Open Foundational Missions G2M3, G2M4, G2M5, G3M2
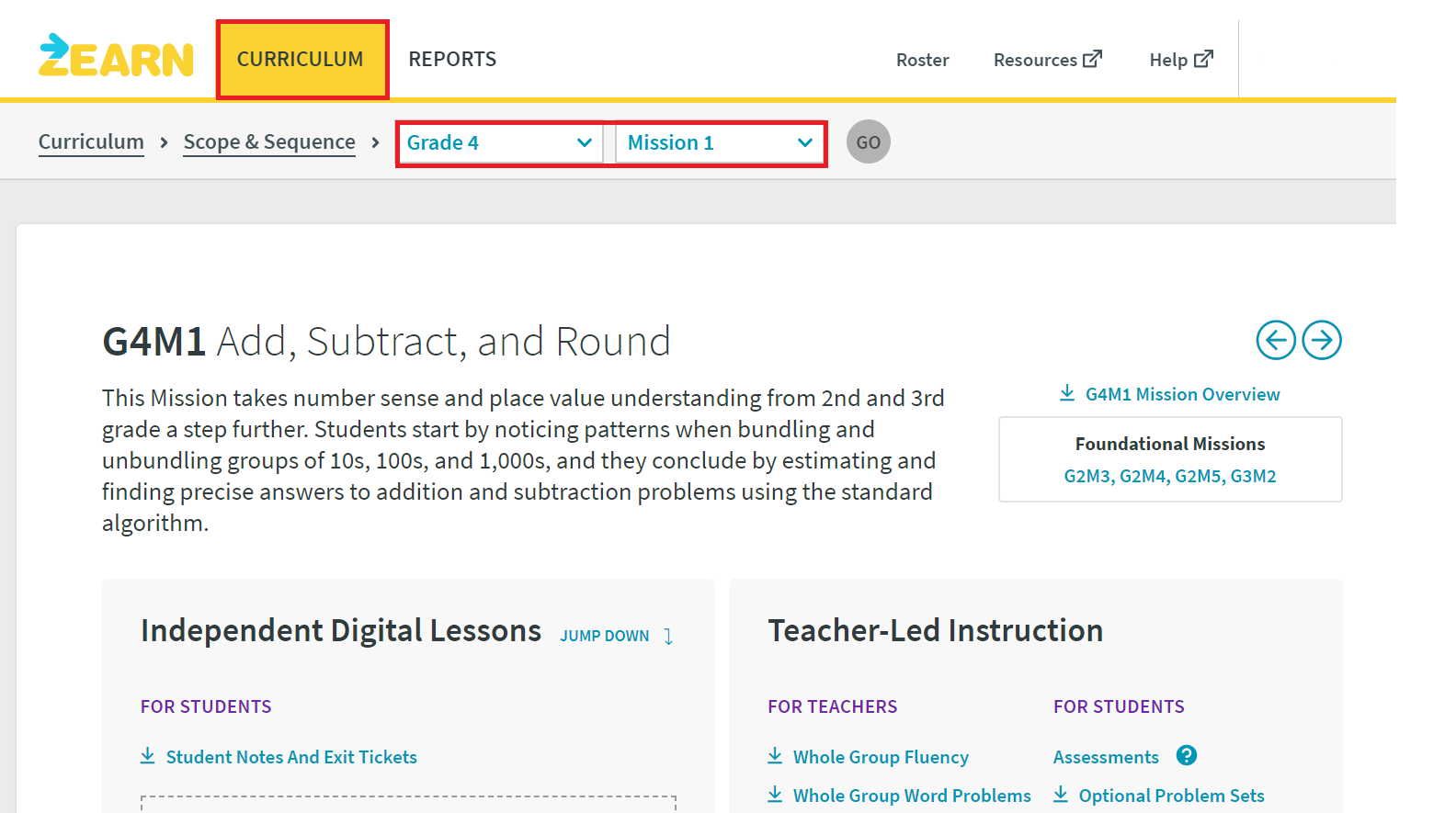 (x=1170, y=476)
